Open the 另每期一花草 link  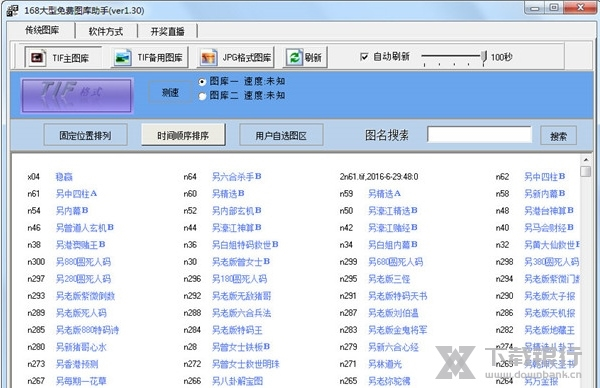click(x=81, y=381)
